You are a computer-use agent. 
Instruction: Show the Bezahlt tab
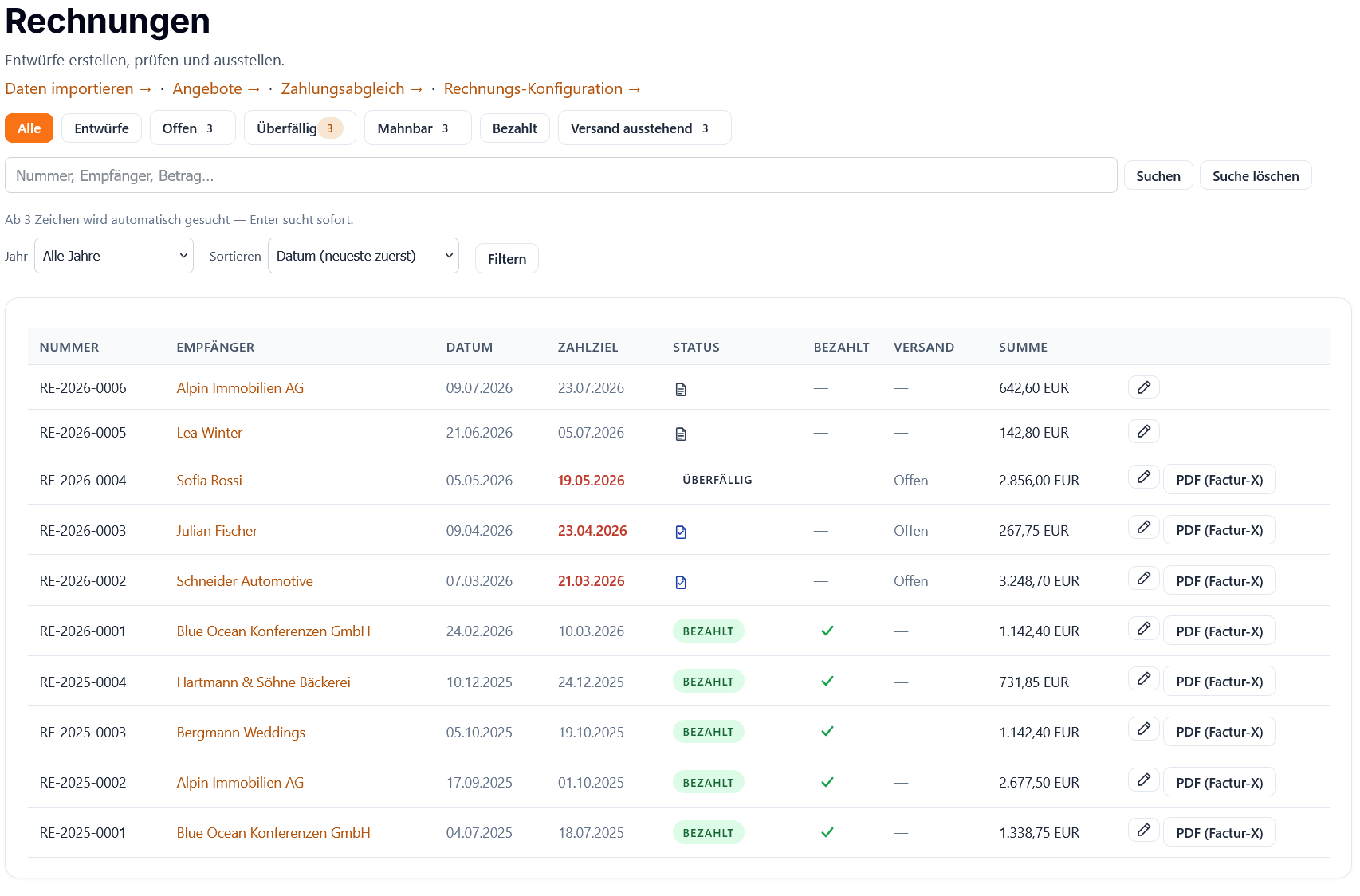tap(515, 128)
